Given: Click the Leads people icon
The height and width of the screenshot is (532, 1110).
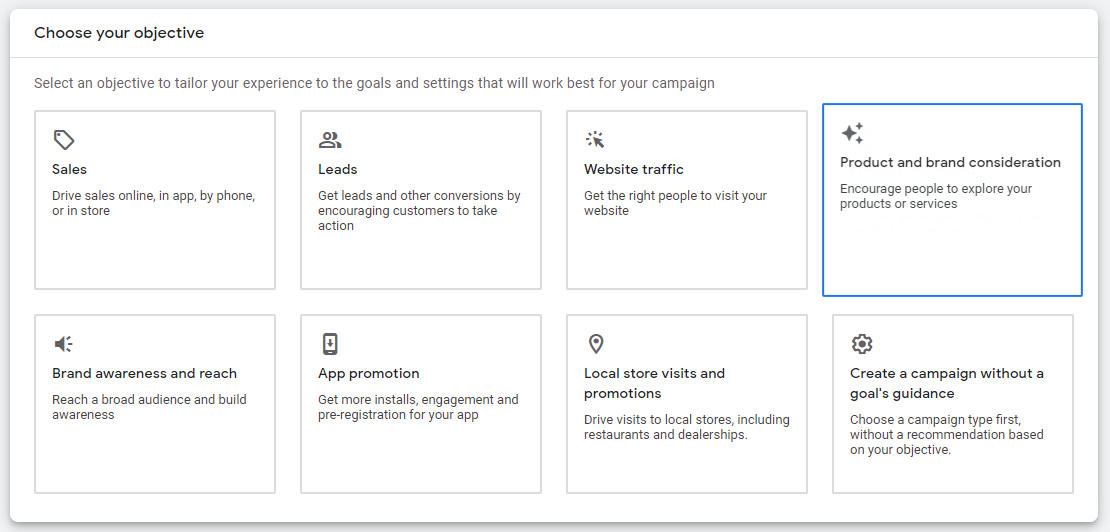Looking at the screenshot, I should click(330, 140).
